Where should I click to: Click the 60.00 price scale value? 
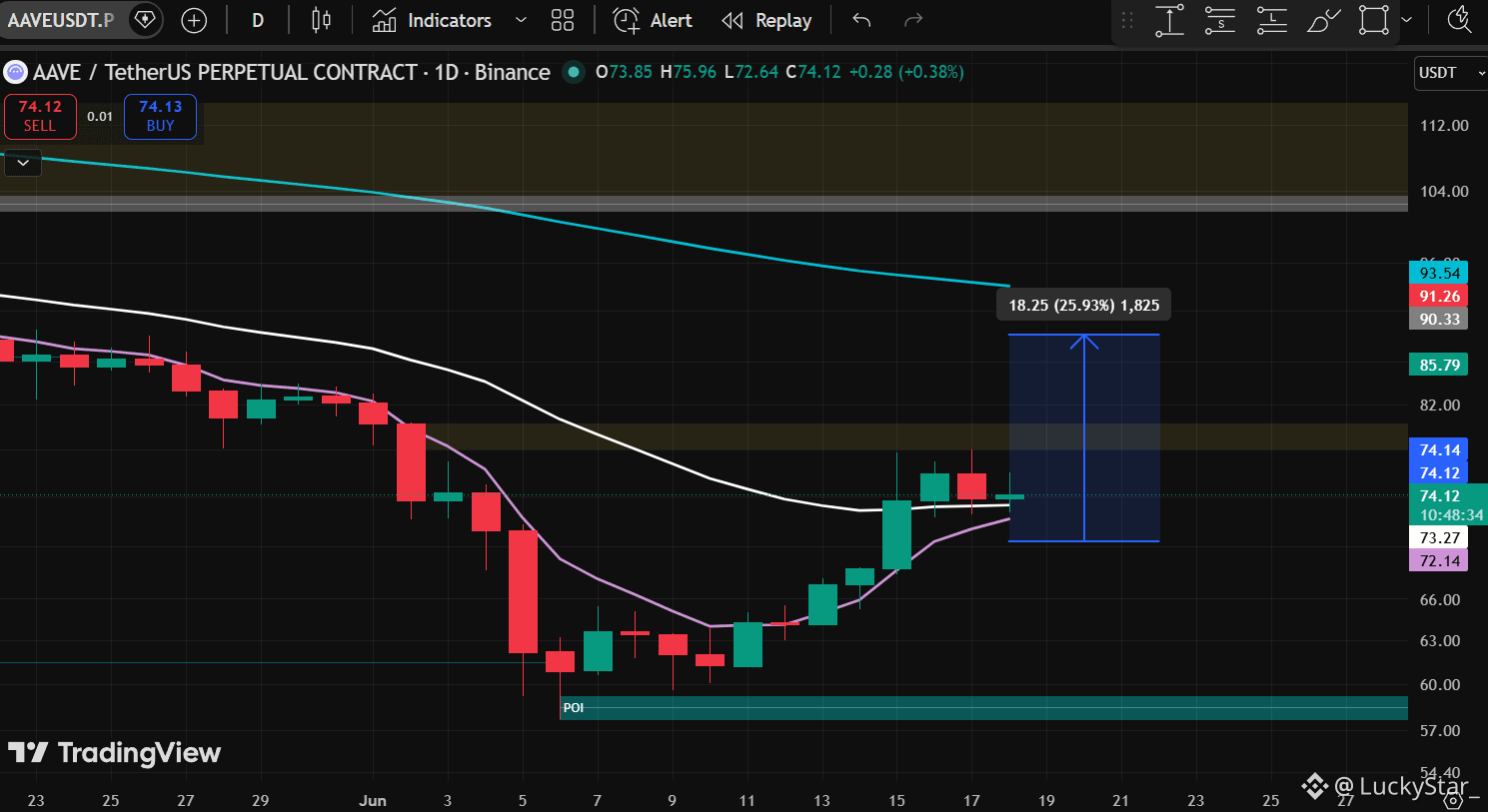(x=1440, y=685)
